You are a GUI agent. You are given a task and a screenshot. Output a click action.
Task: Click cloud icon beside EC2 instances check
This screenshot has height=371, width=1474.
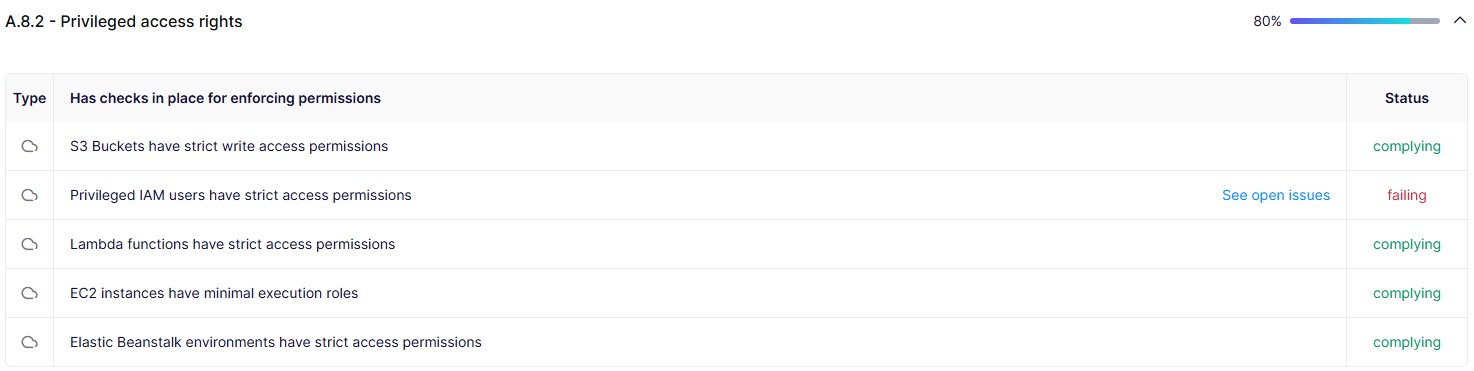tap(30, 293)
